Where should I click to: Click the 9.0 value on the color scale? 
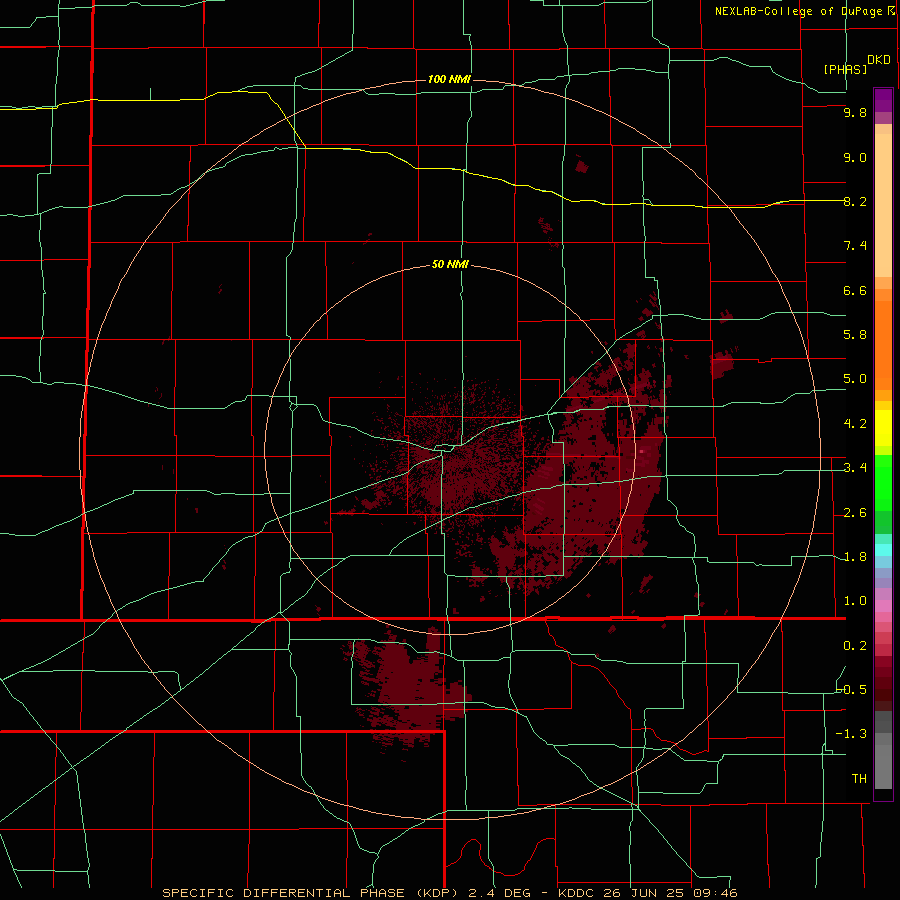(855, 157)
